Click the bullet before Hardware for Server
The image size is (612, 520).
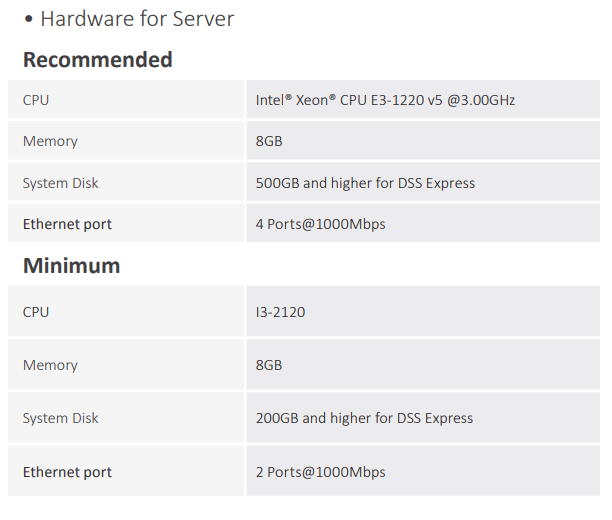tap(29, 19)
